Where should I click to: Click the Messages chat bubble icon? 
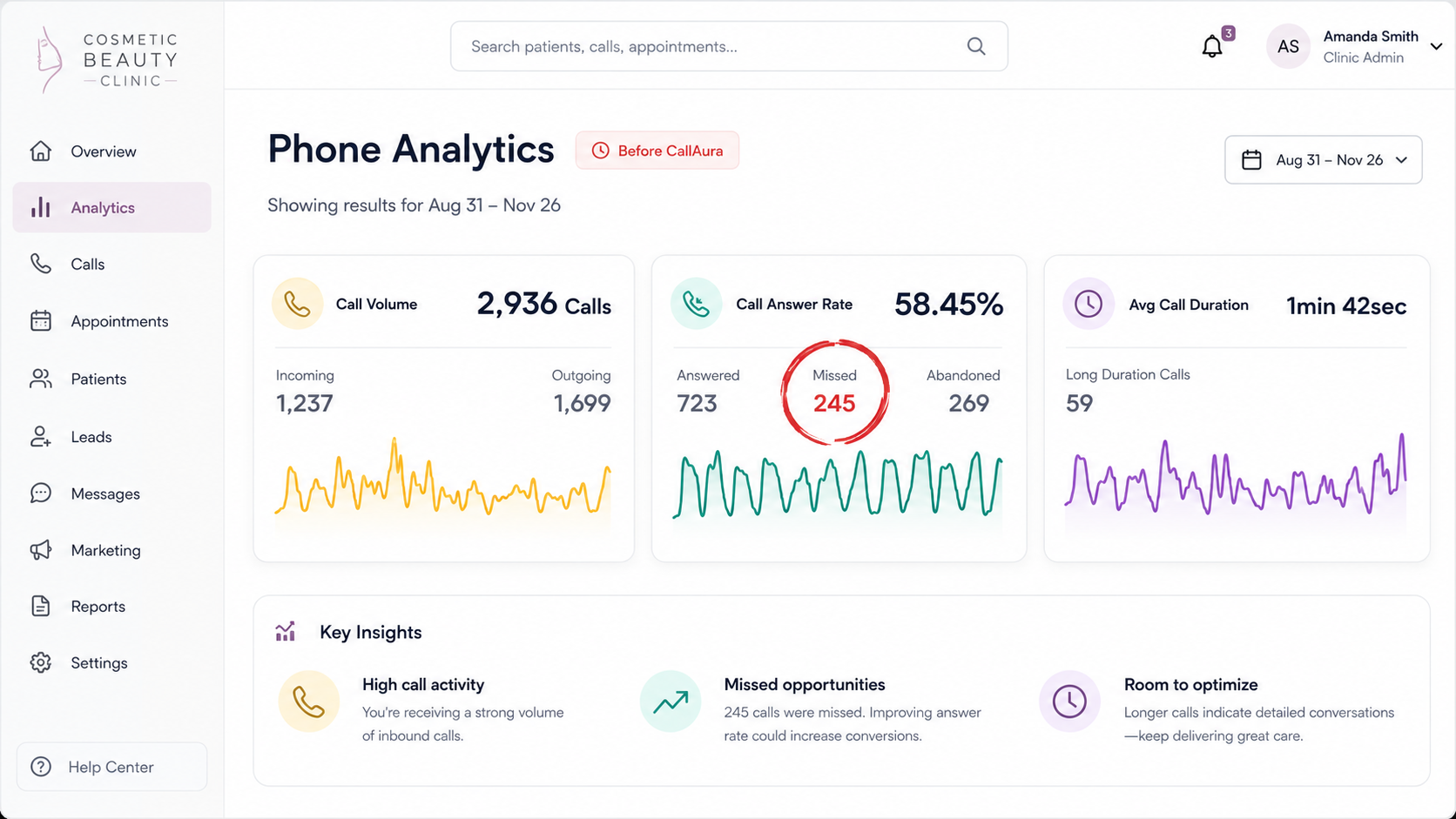pos(40,493)
